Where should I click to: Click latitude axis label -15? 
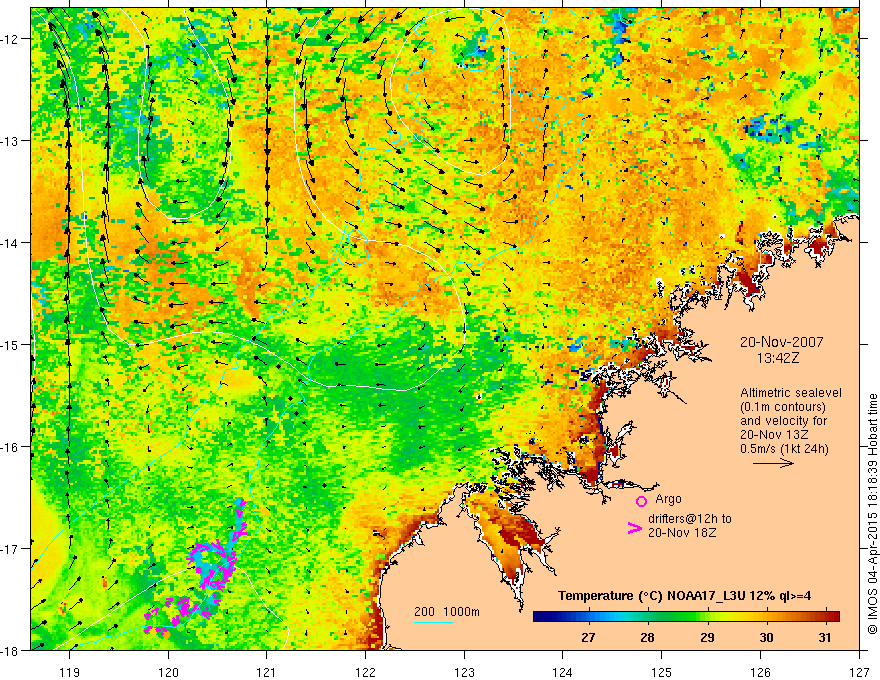(x=11, y=344)
